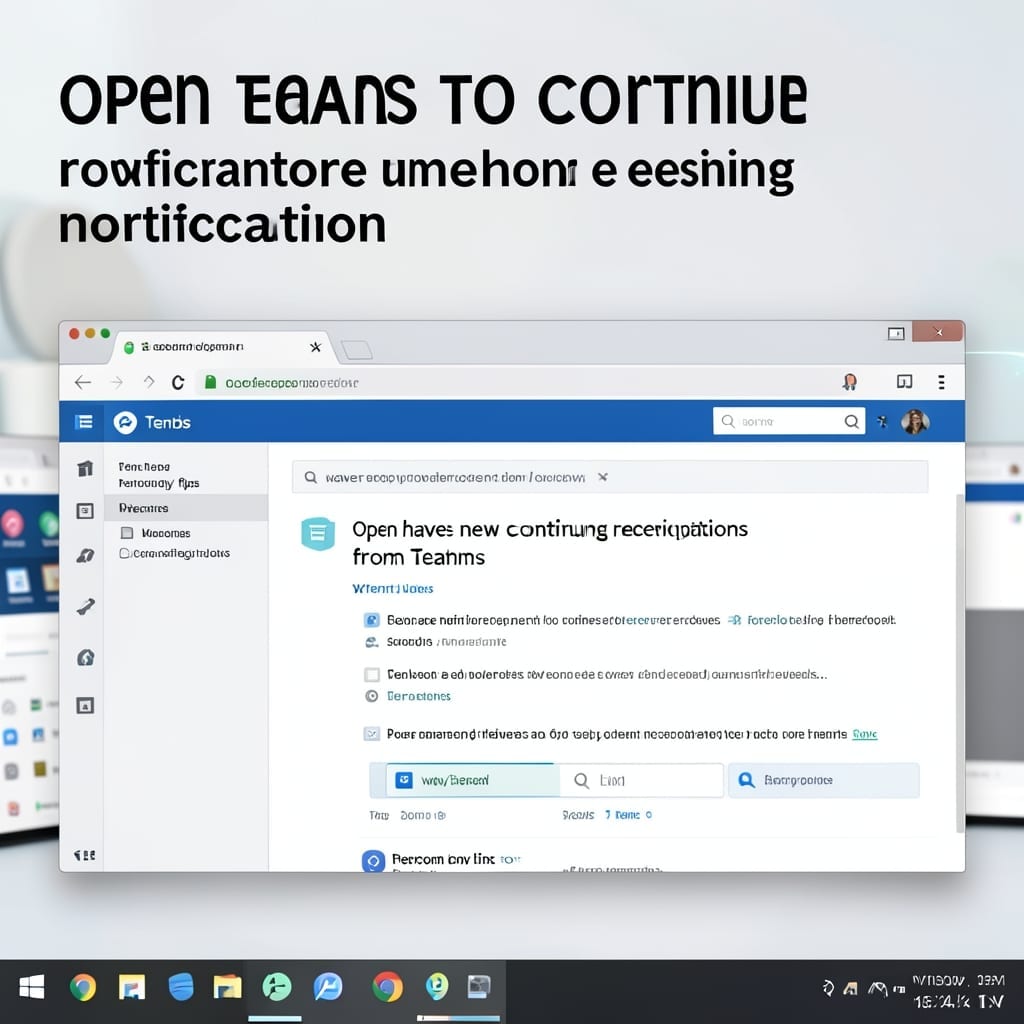The image size is (1024, 1024).
Task: Open the second left rail icon below the house
Action: click(x=85, y=511)
